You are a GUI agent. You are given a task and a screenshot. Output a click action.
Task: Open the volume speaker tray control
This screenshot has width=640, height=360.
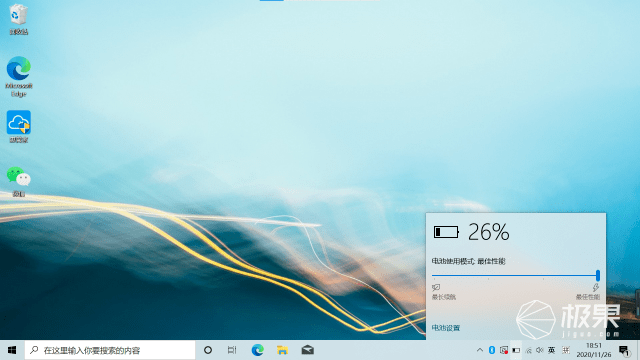[540, 350]
